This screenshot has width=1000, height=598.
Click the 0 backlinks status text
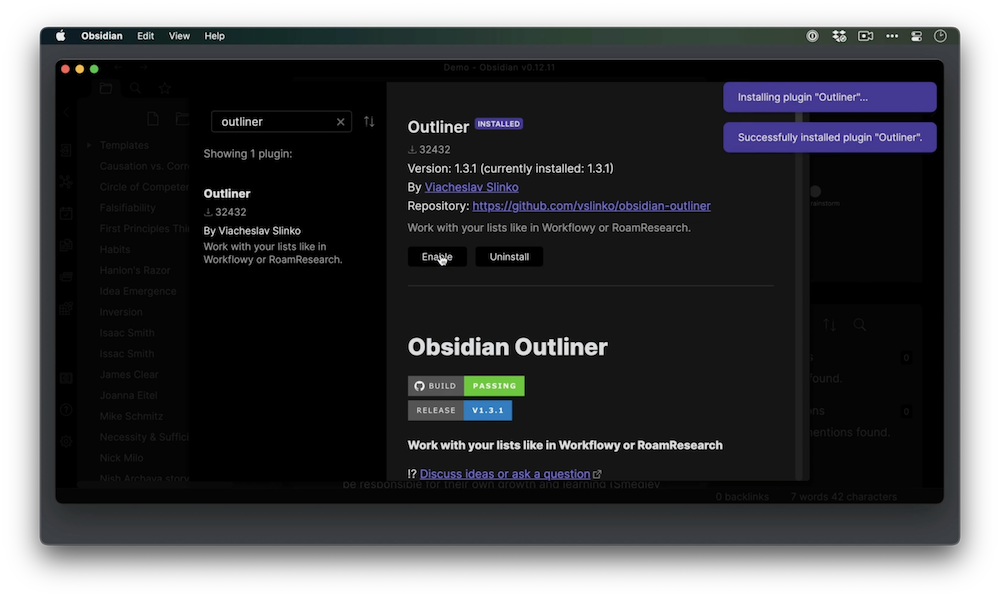pos(742,497)
